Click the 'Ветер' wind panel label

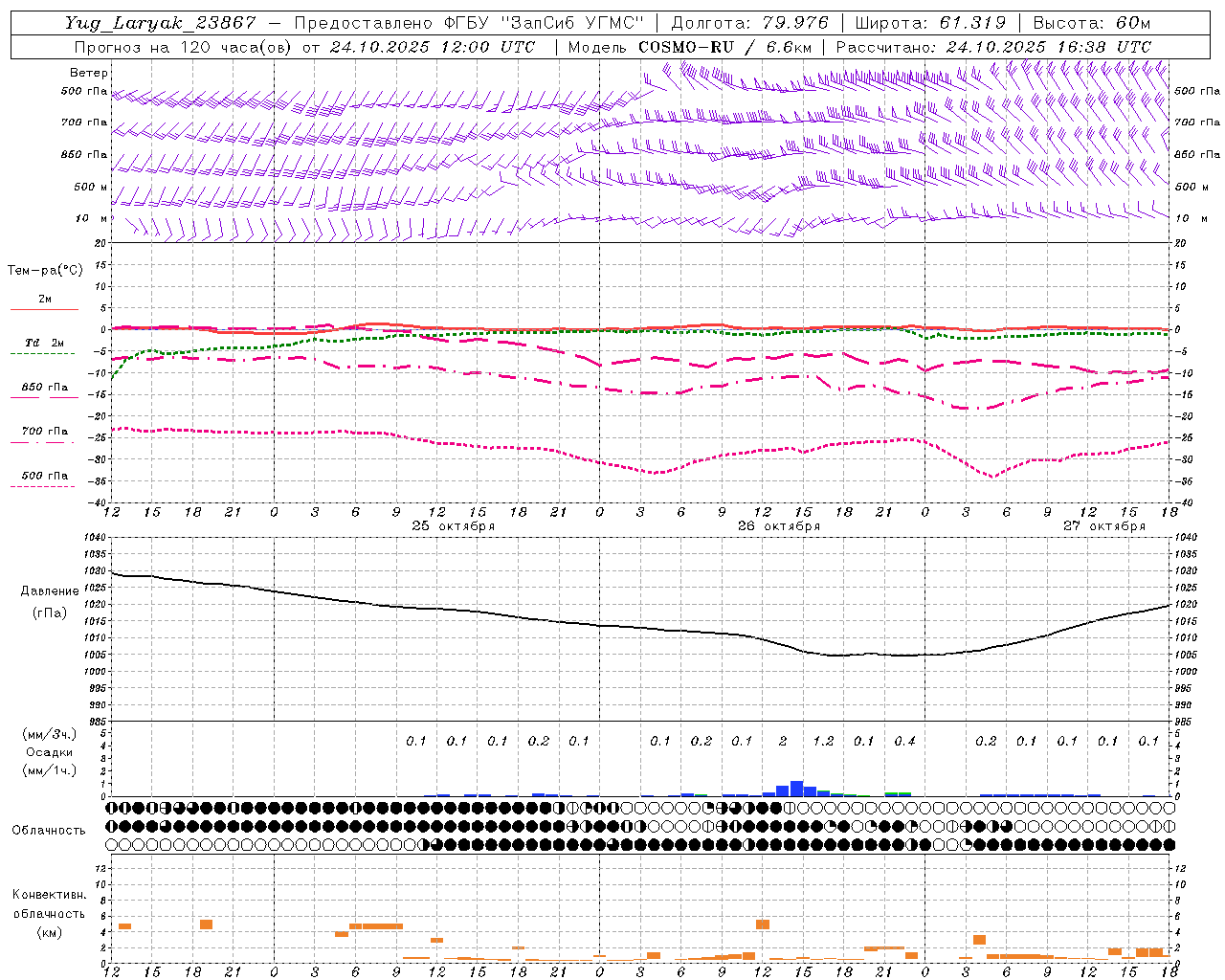pyautogui.click(x=89, y=73)
